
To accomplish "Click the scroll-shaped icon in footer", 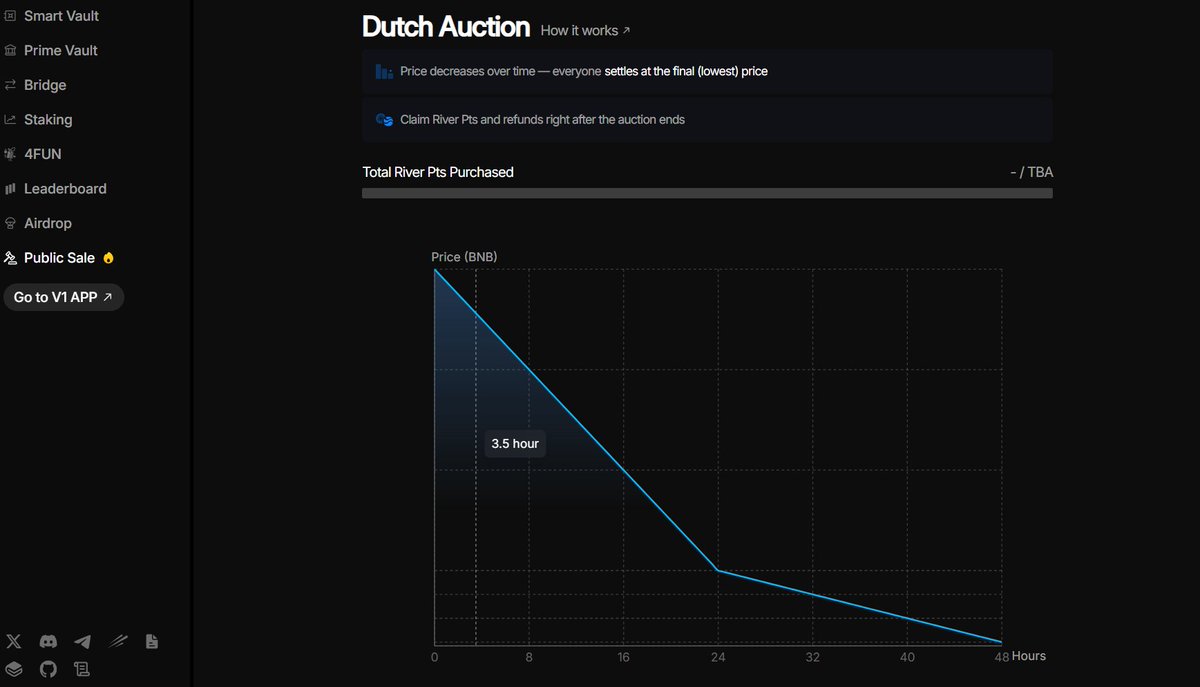I will click(x=83, y=668).
